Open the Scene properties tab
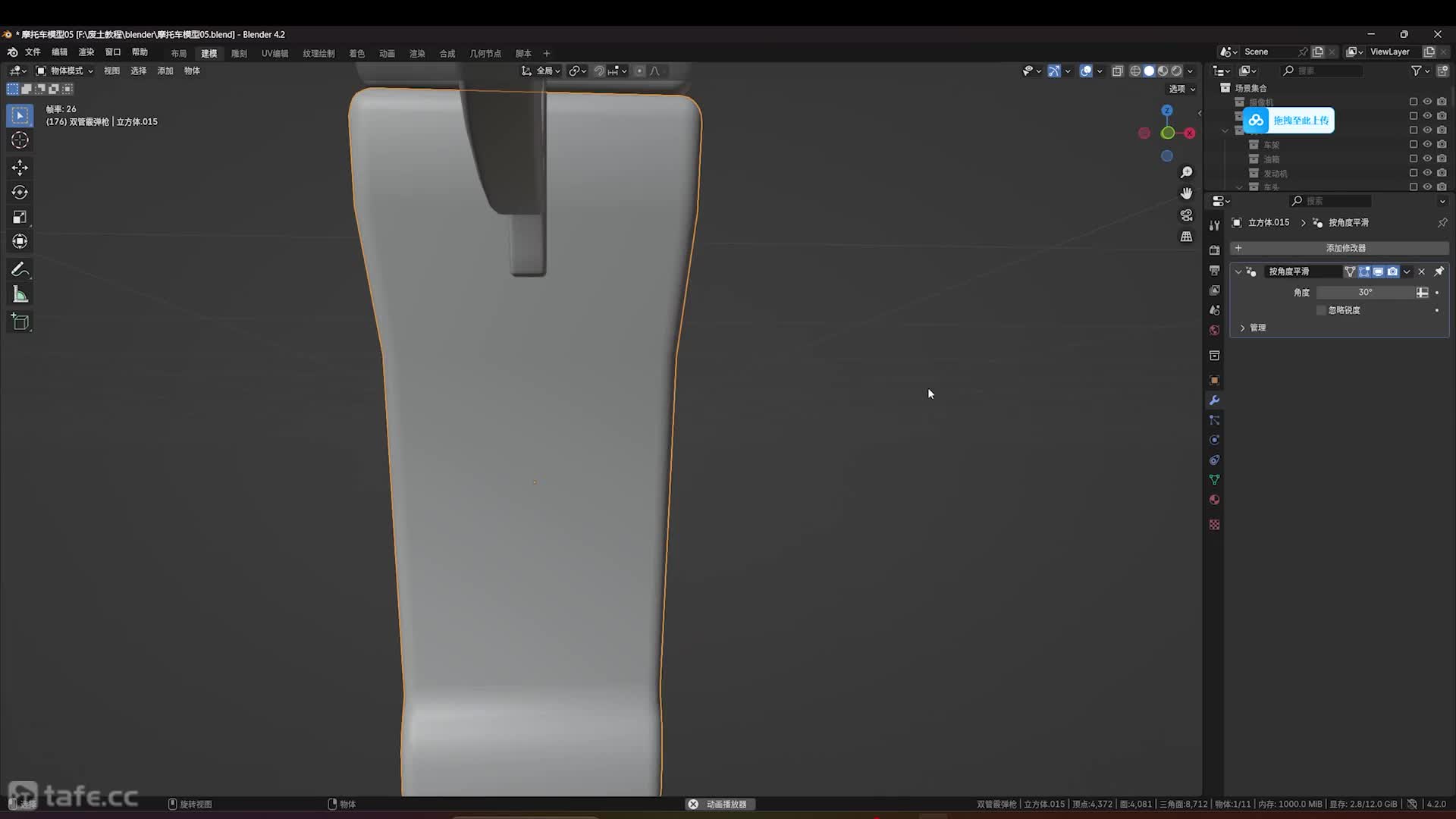Screen dimensions: 1456x819 [x=1214, y=310]
